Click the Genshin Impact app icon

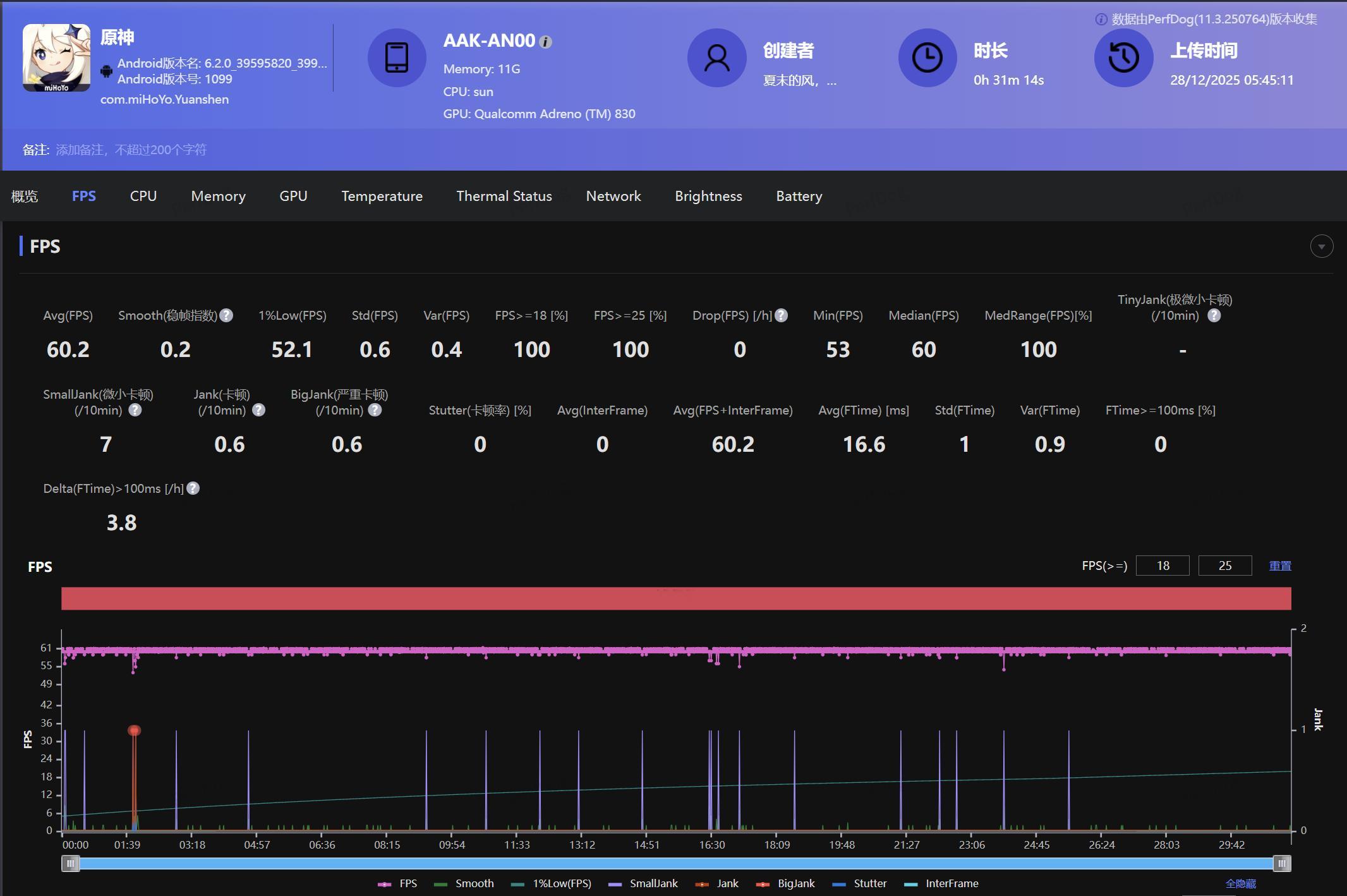56,58
